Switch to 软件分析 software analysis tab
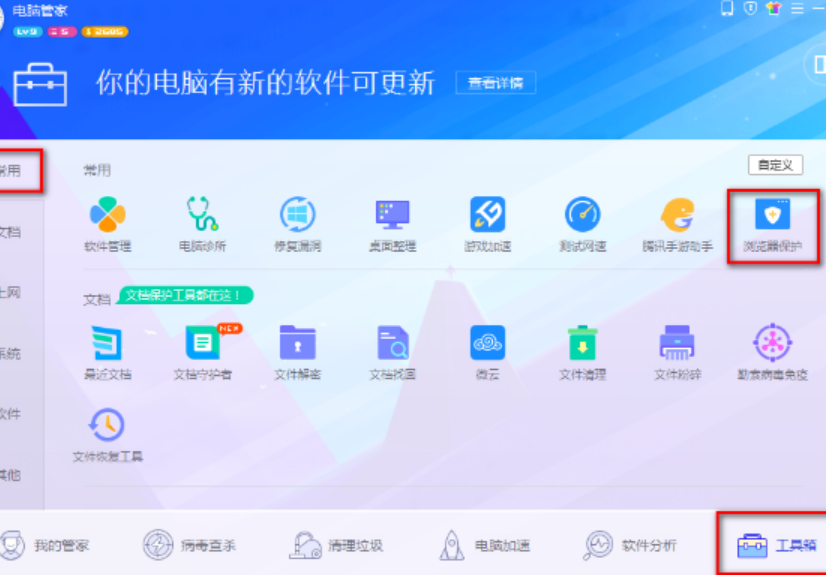The width and height of the screenshot is (826, 575). 630,545
